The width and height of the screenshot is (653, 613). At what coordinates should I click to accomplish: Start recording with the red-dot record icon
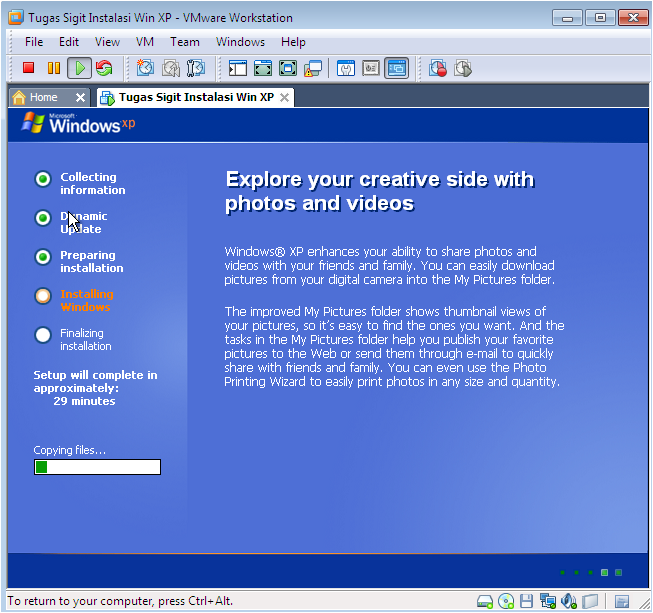point(438,68)
